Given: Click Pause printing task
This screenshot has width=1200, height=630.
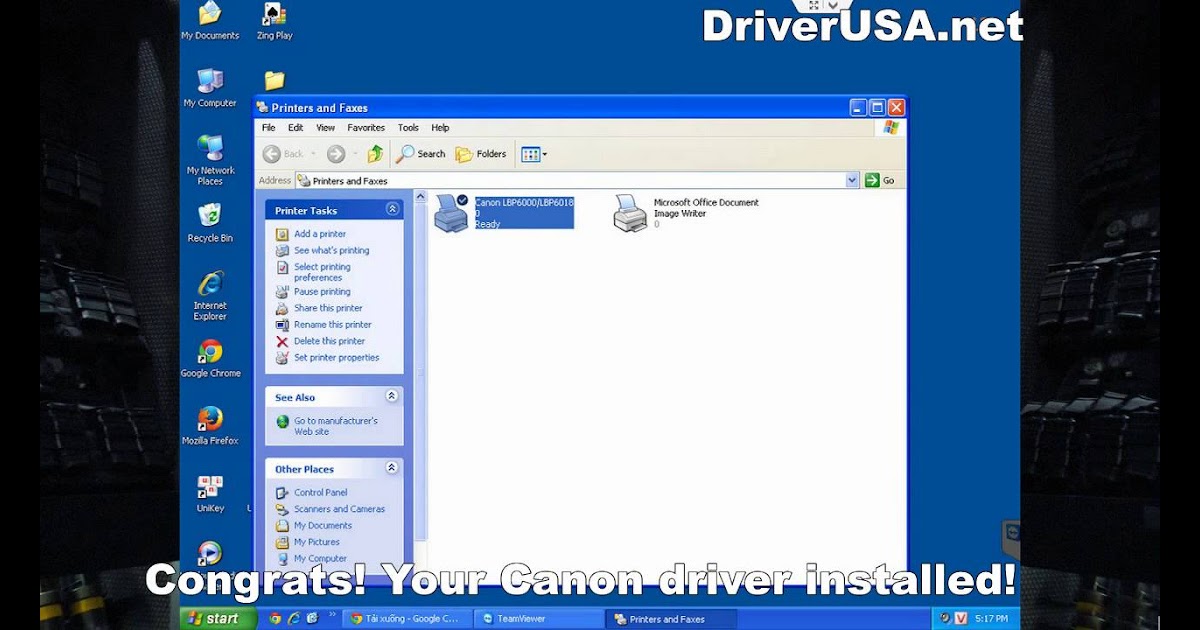Looking at the screenshot, I should [x=322, y=292].
